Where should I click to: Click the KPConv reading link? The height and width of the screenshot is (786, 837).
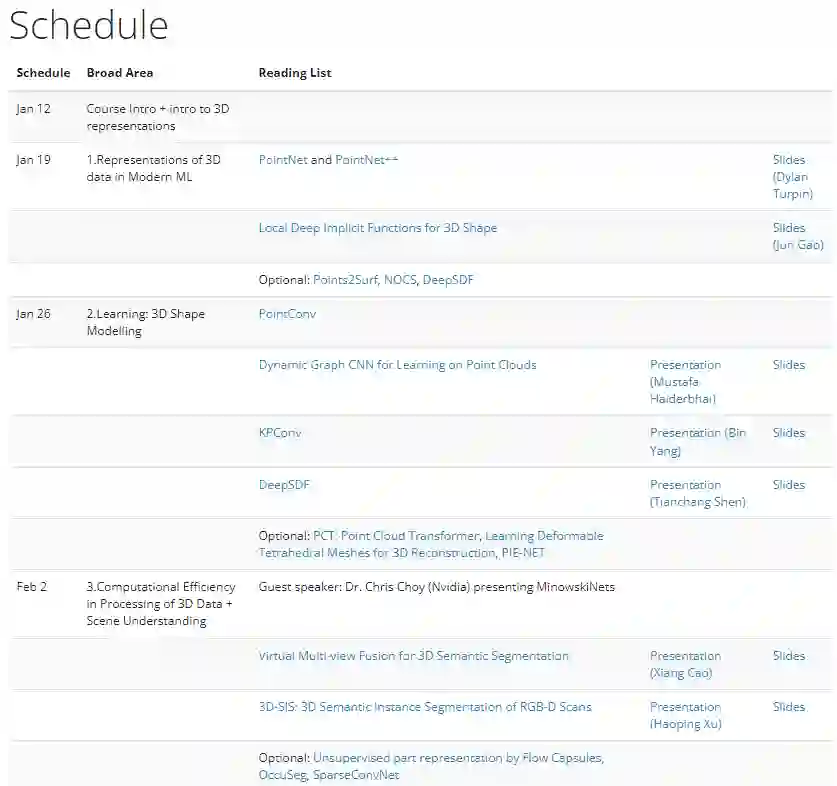(280, 433)
